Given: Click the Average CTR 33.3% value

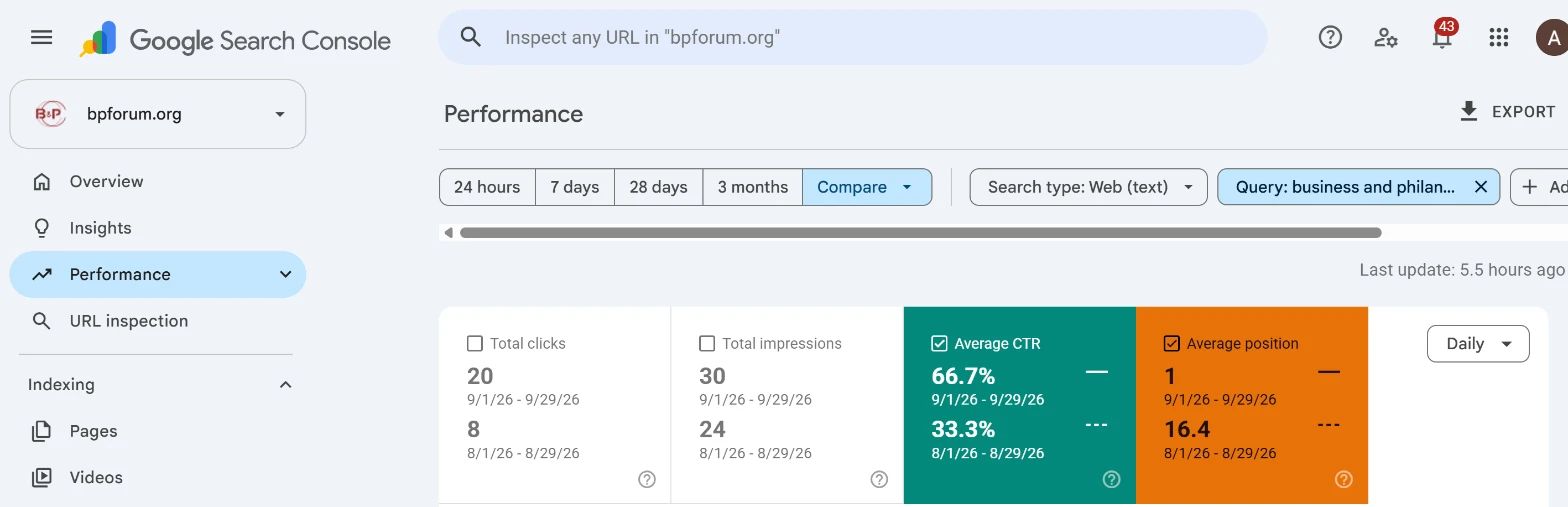Looking at the screenshot, I should [x=963, y=429].
